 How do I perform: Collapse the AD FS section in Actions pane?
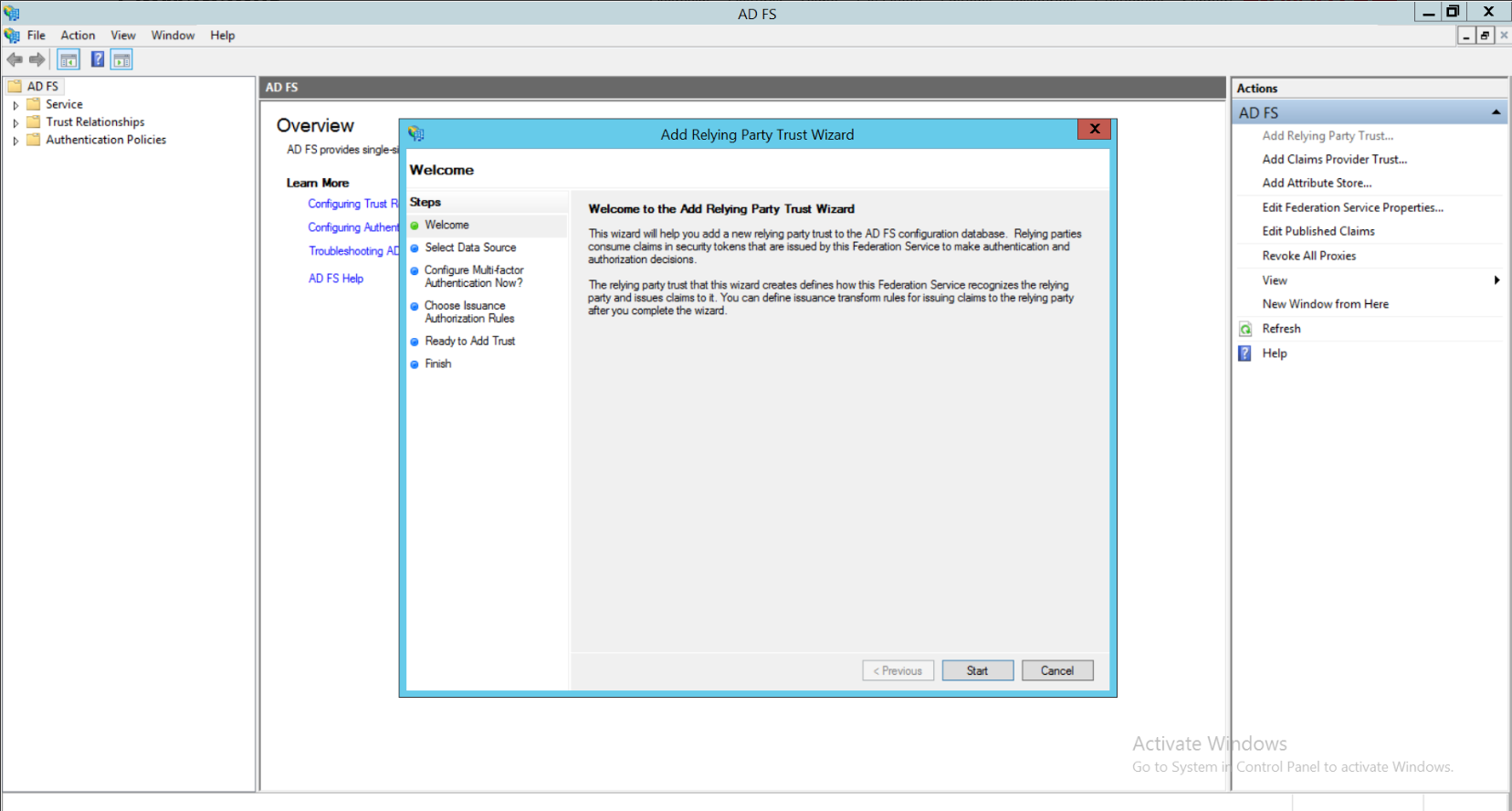1496,112
